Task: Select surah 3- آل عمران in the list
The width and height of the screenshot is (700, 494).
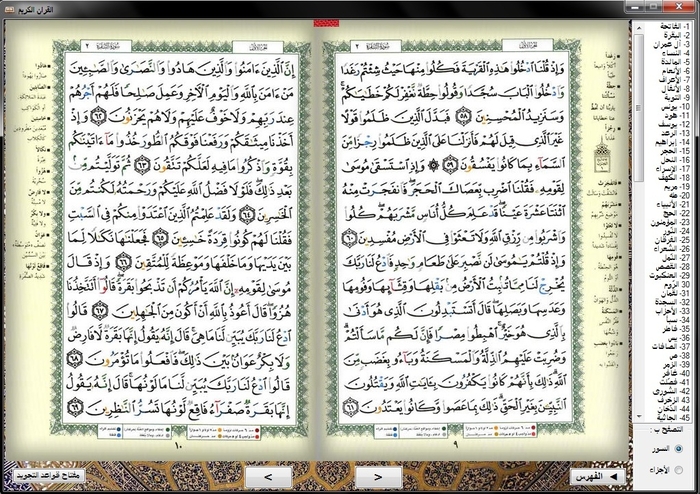Action: click(x=672, y=45)
